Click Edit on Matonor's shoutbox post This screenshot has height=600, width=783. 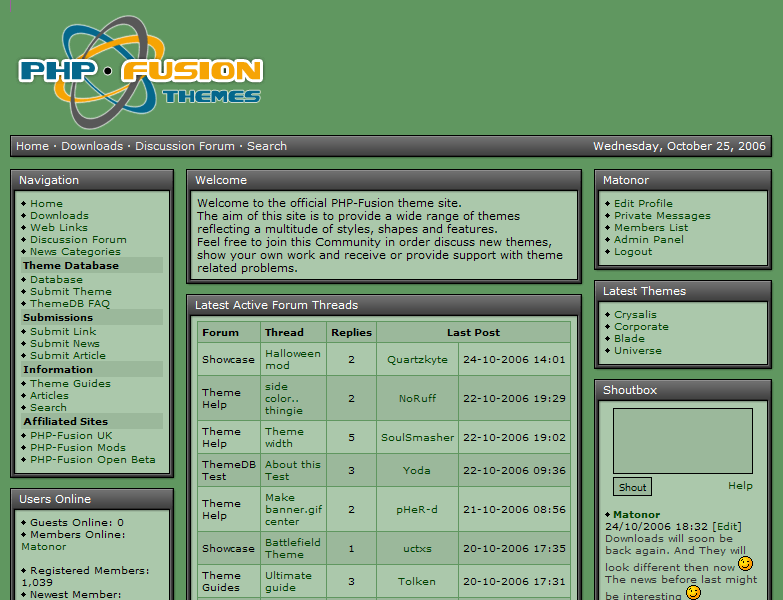(x=727, y=527)
